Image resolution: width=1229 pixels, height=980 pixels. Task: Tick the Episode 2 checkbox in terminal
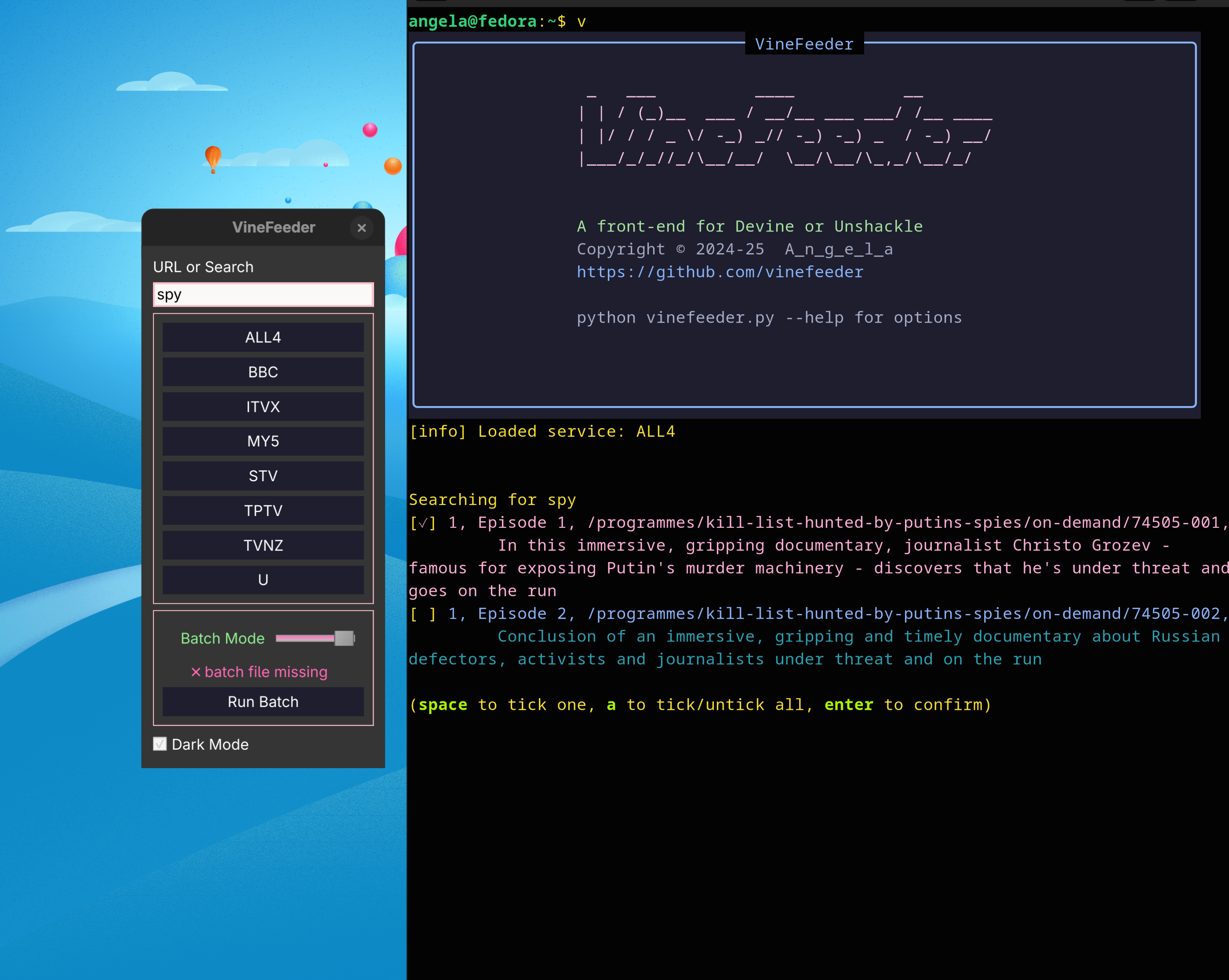point(422,613)
